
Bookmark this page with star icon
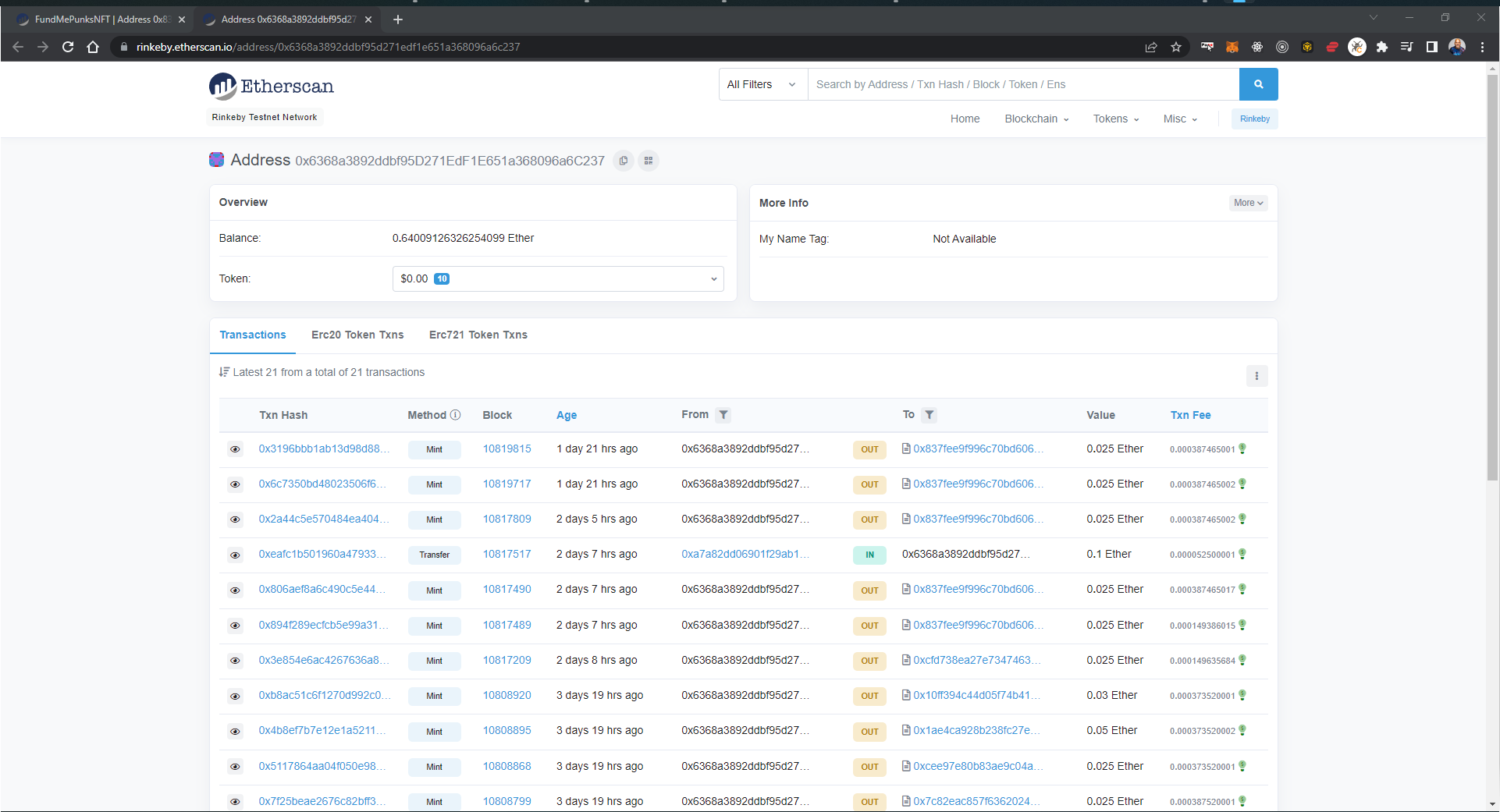coord(1176,47)
